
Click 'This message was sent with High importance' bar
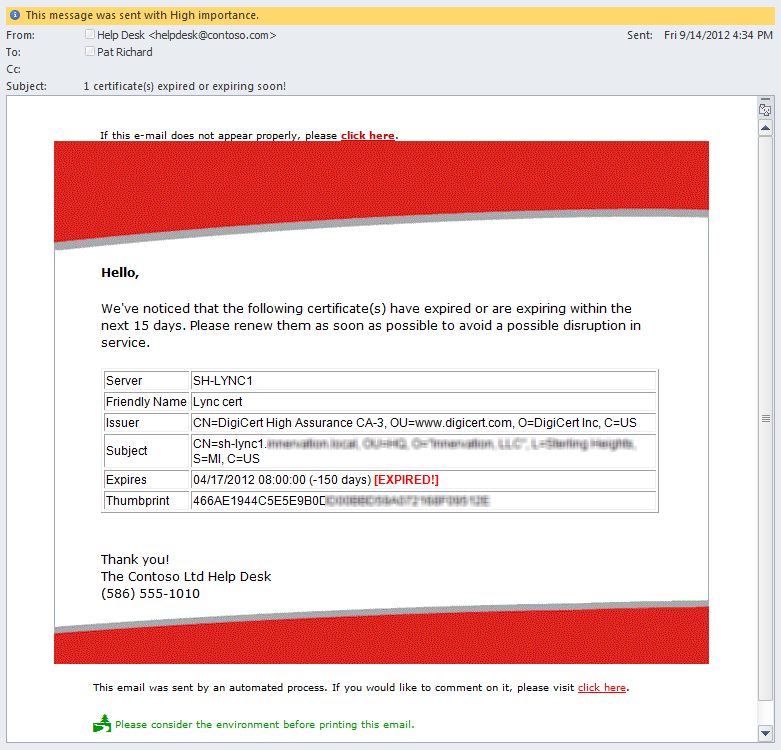390,15
